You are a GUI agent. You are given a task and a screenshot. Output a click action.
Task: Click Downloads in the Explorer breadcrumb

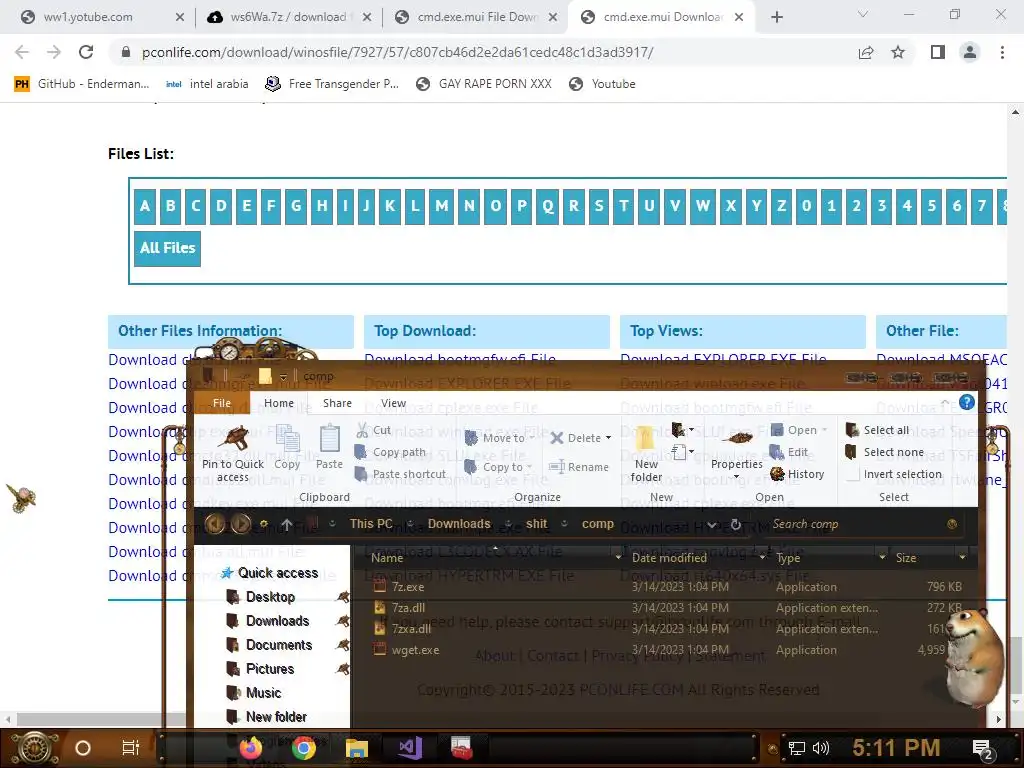(459, 524)
